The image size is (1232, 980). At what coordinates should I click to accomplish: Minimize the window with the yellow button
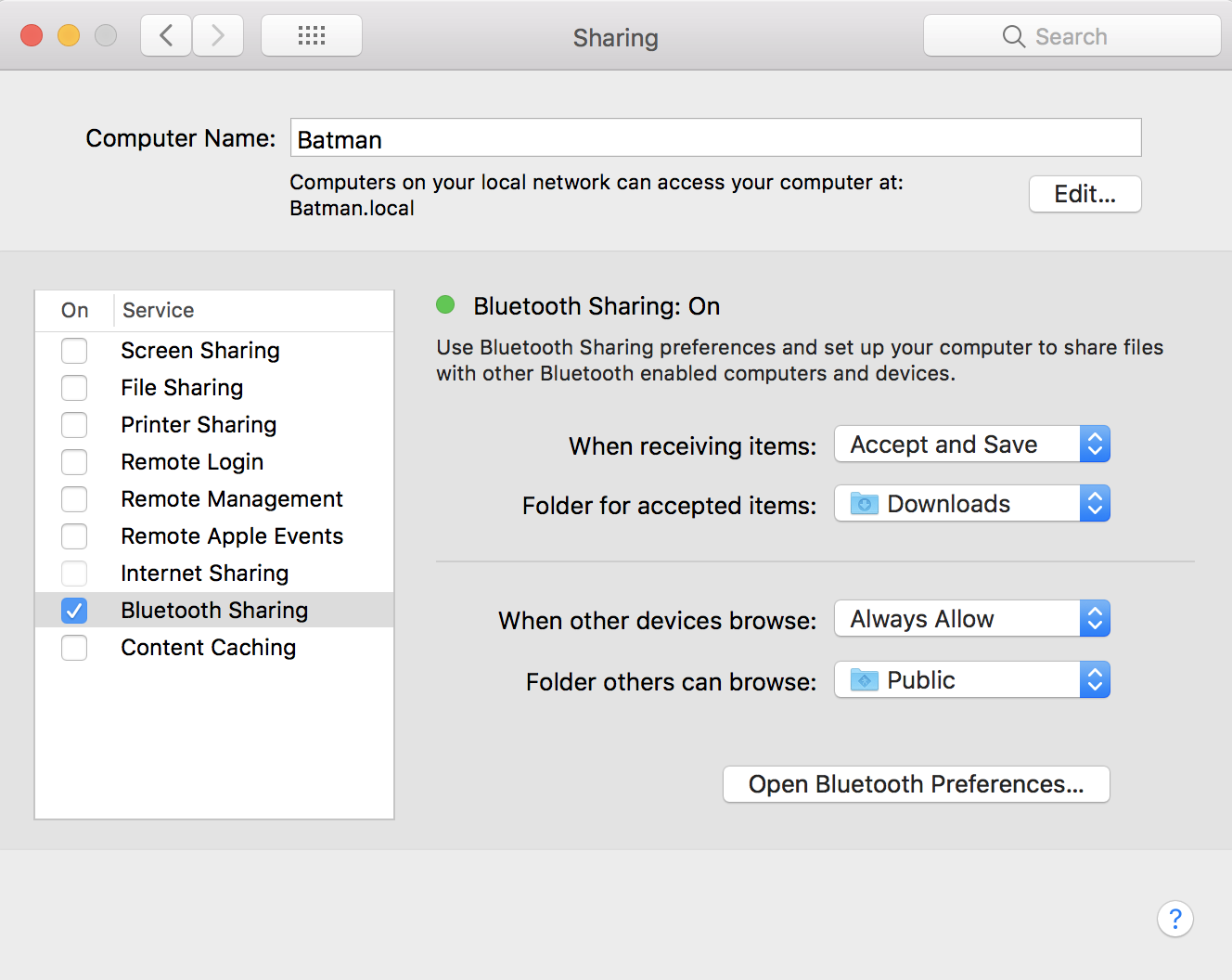click(x=69, y=35)
